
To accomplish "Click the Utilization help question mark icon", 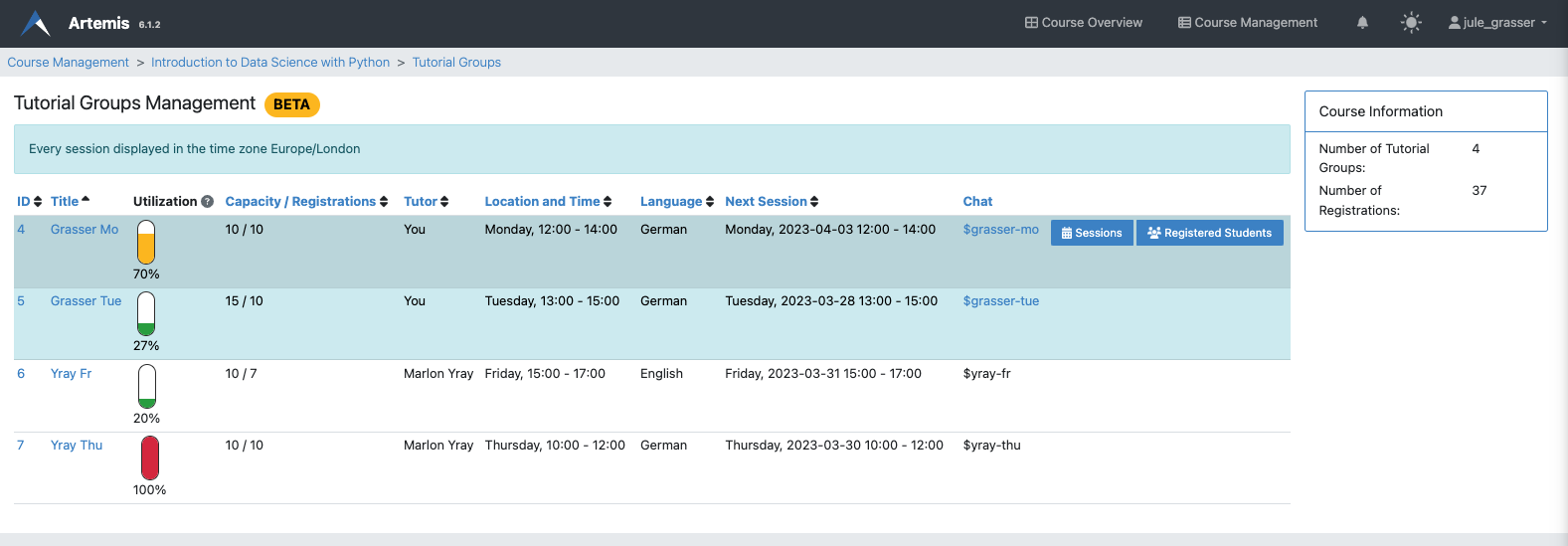I will click(x=207, y=202).
